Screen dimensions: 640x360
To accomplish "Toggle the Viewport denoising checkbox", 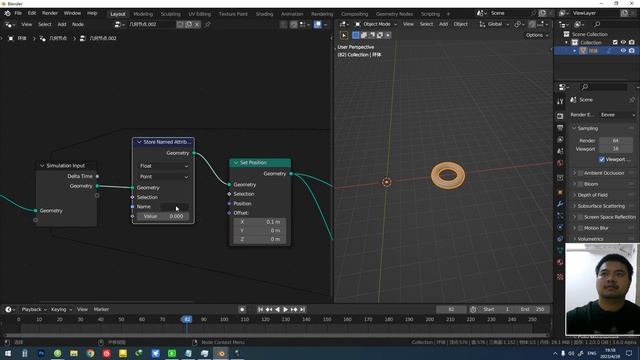I will (602, 159).
